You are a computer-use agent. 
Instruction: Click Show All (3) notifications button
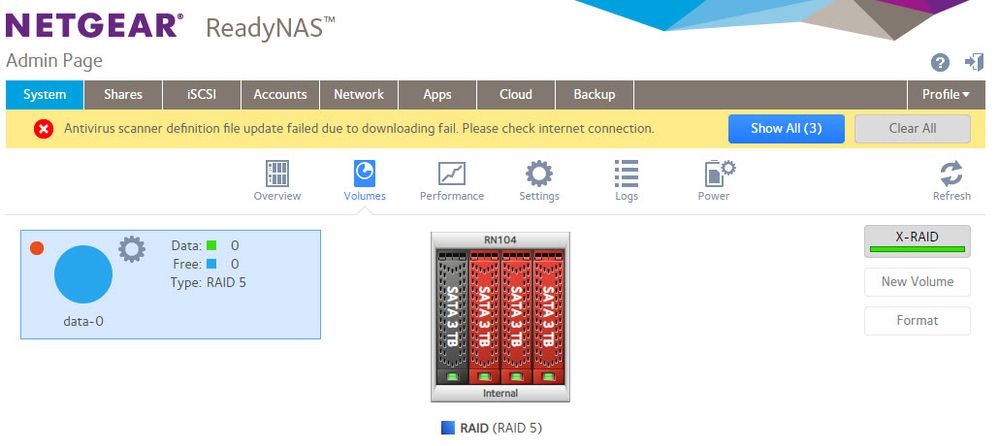(x=786, y=129)
